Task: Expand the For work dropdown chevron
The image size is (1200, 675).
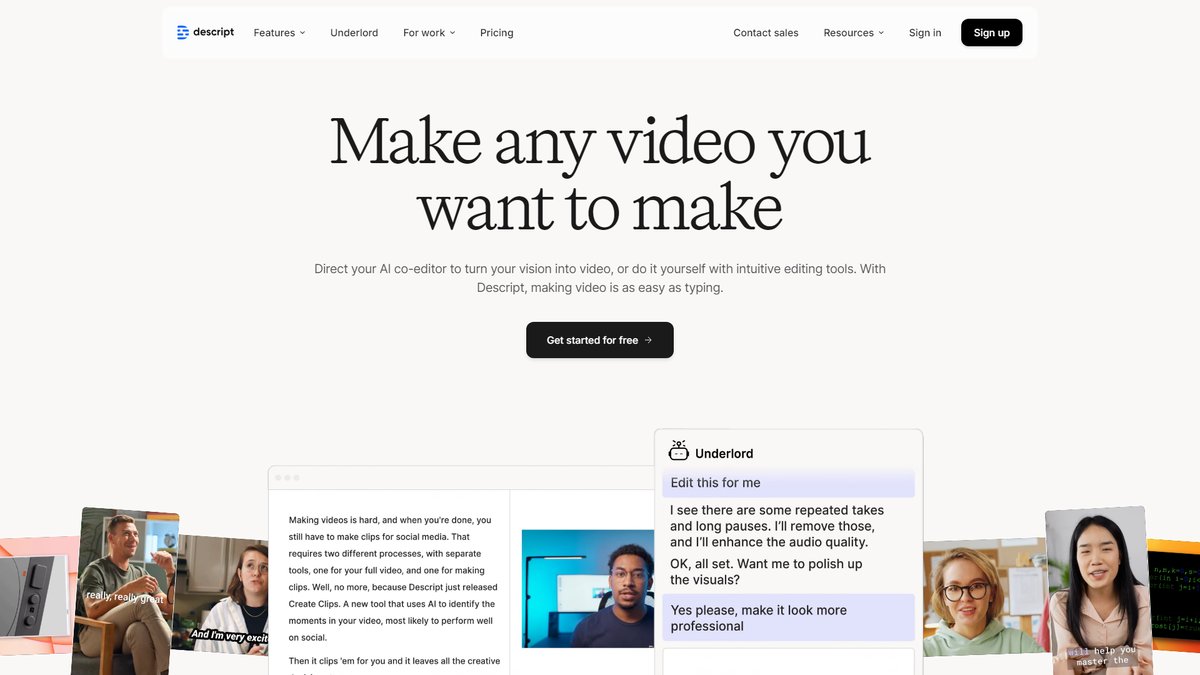Action: click(x=453, y=33)
